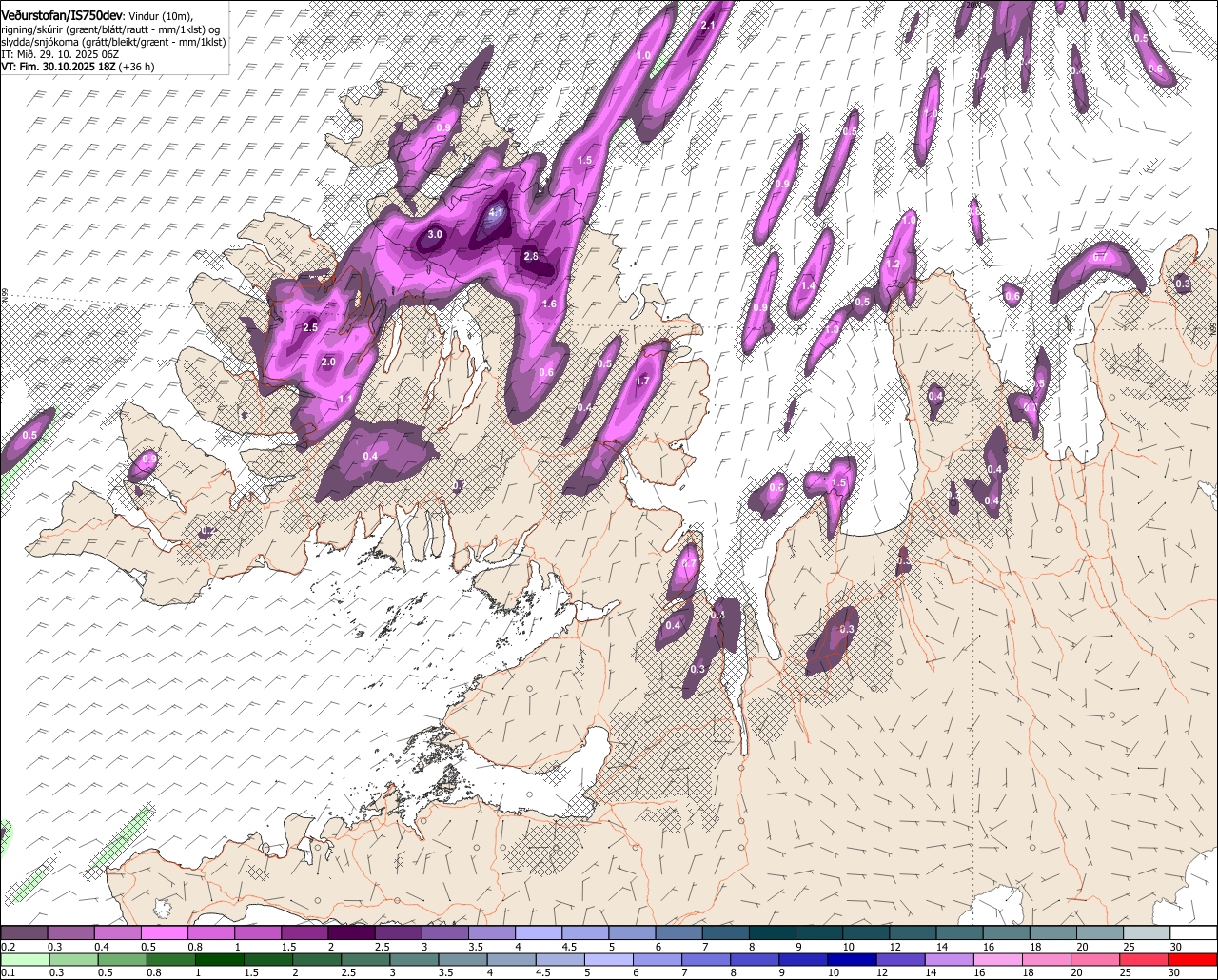Click the 0.1 label in the lower legend row

pyautogui.click(x=8, y=972)
